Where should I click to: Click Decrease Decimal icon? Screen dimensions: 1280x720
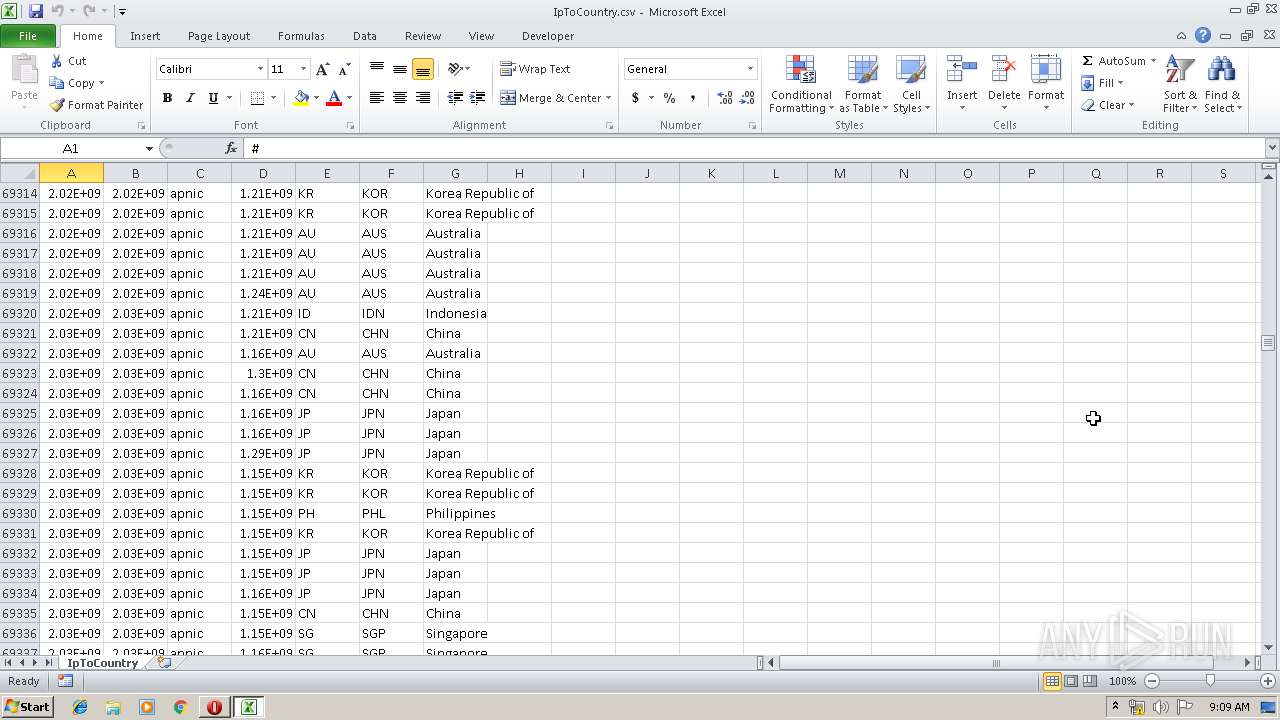pyautogui.click(x=747, y=98)
